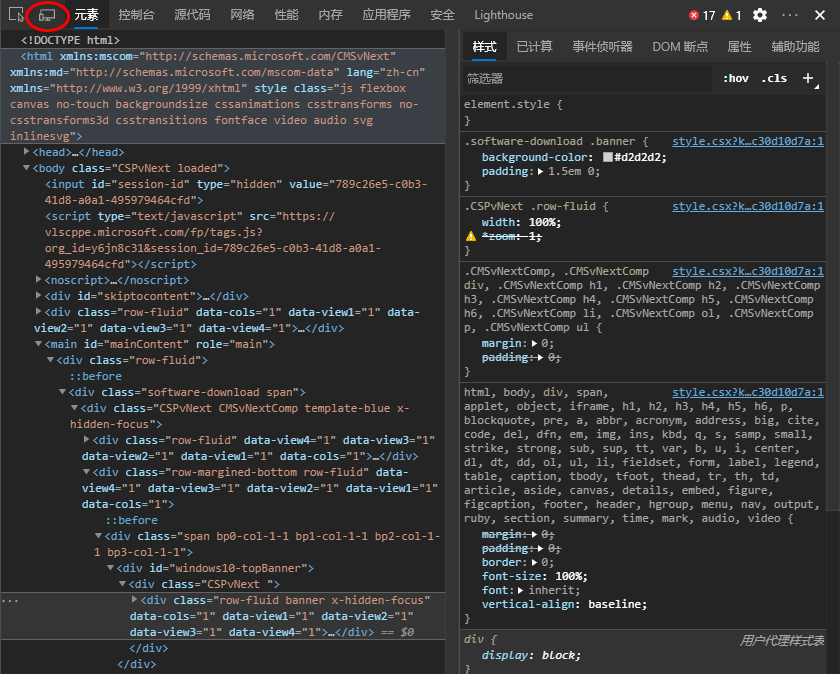
Task: Collapse the CSPvNext CMSvNextComp template-blue div
Action: click(74, 408)
